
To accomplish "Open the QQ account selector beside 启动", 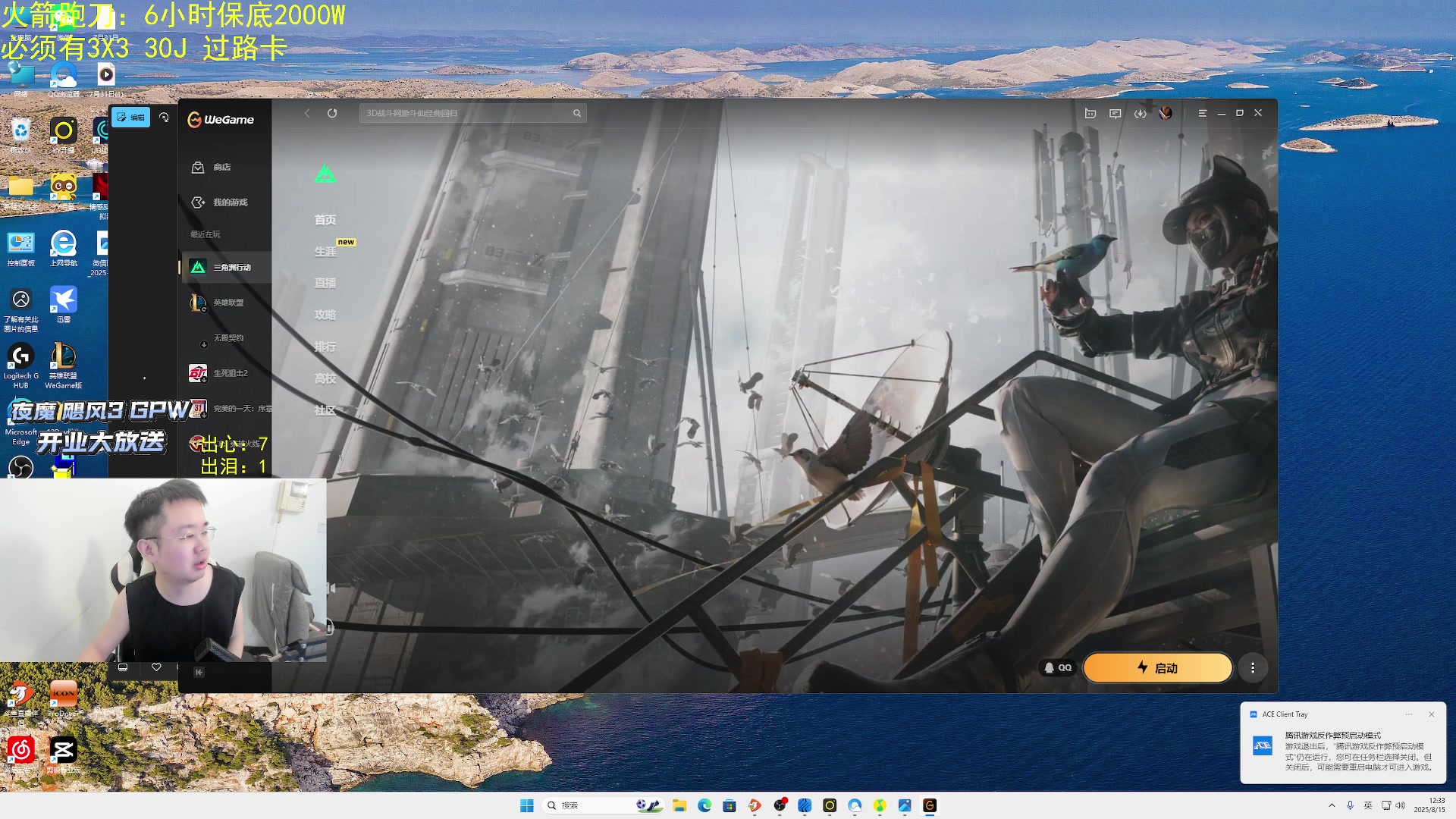I will [1058, 668].
